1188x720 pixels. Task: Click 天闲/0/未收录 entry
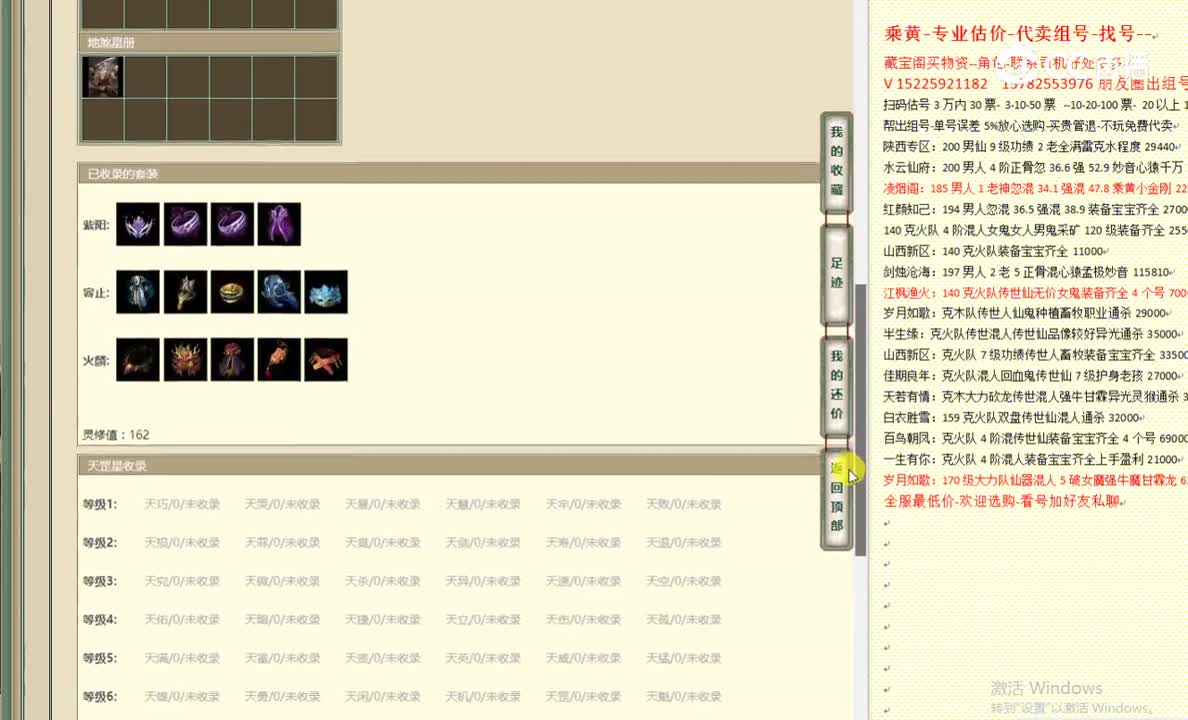(383, 697)
